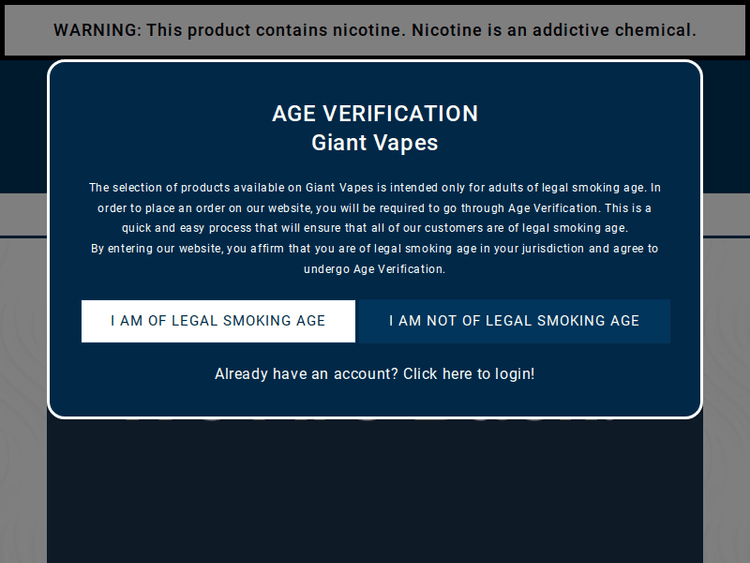Open the 'Click here to login!' link
Viewport: 750px width, 563px height.
point(469,374)
